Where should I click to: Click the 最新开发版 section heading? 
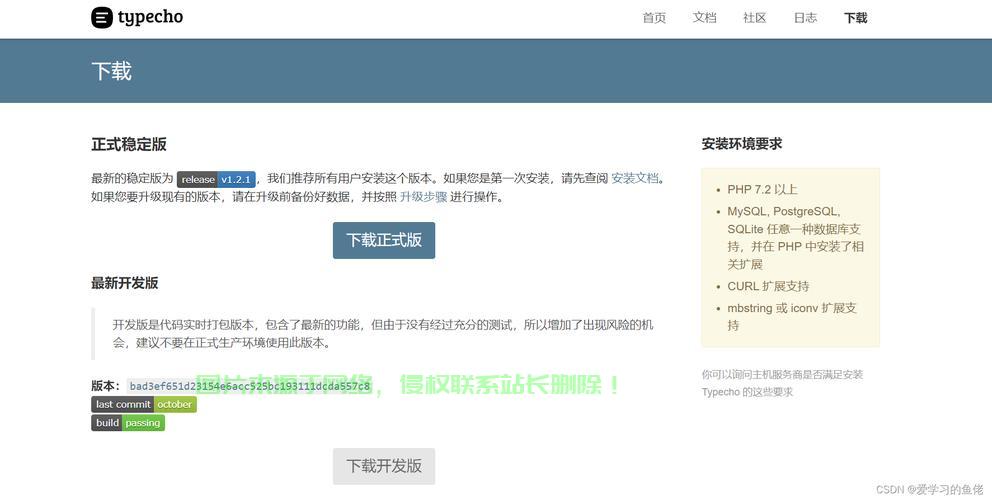pyautogui.click(x=125, y=283)
